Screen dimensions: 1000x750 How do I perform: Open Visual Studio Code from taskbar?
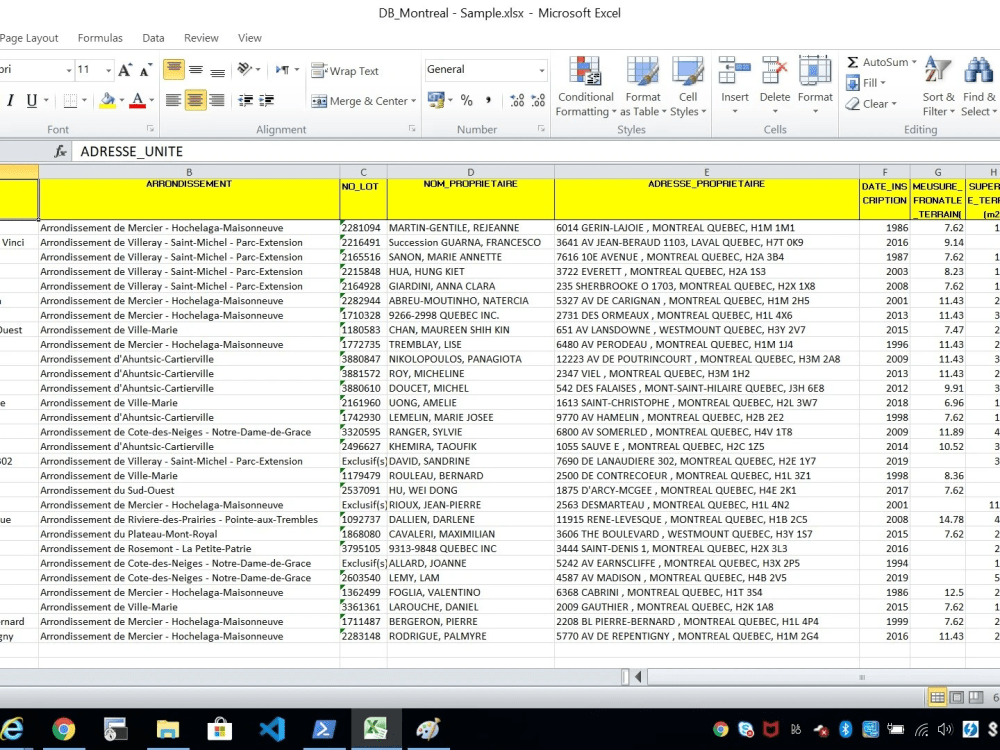pos(272,729)
